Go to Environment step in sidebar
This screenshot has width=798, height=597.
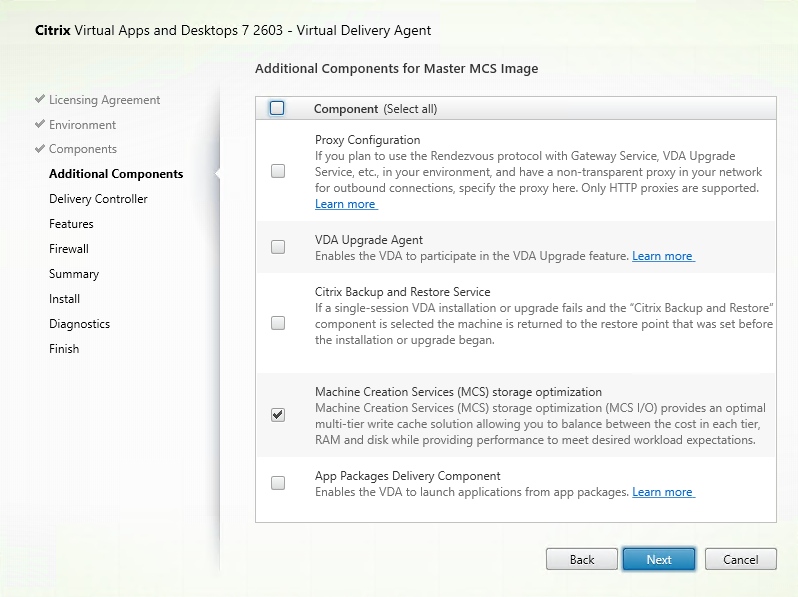[82, 125]
